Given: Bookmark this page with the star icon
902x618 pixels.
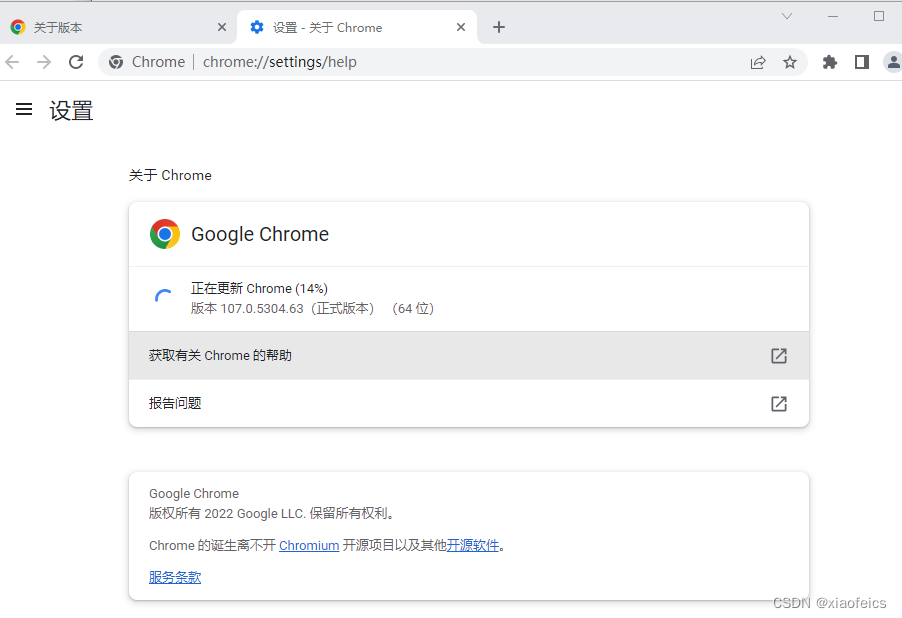Looking at the screenshot, I should [x=790, y=62].
